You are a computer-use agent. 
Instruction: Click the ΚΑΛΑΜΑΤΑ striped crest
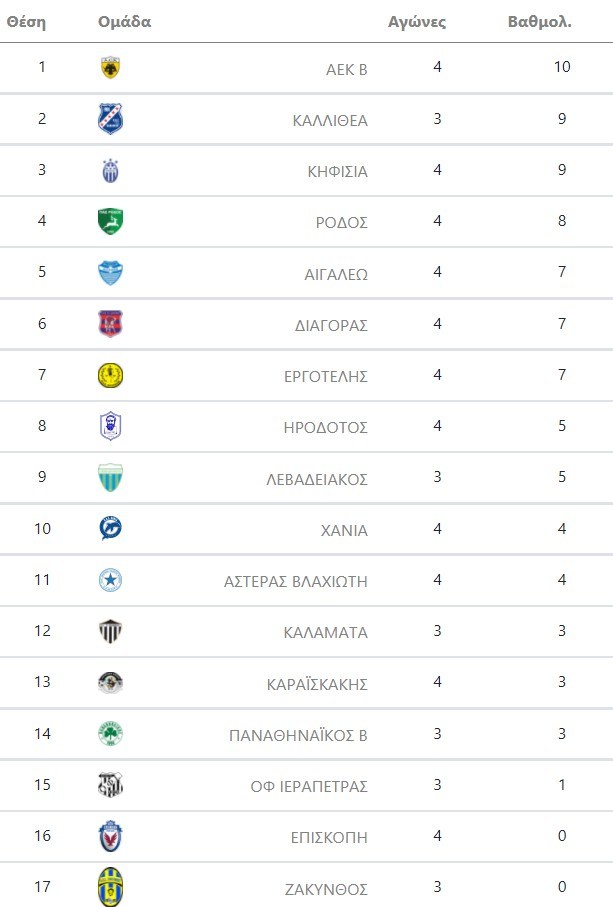coord(111,632)
